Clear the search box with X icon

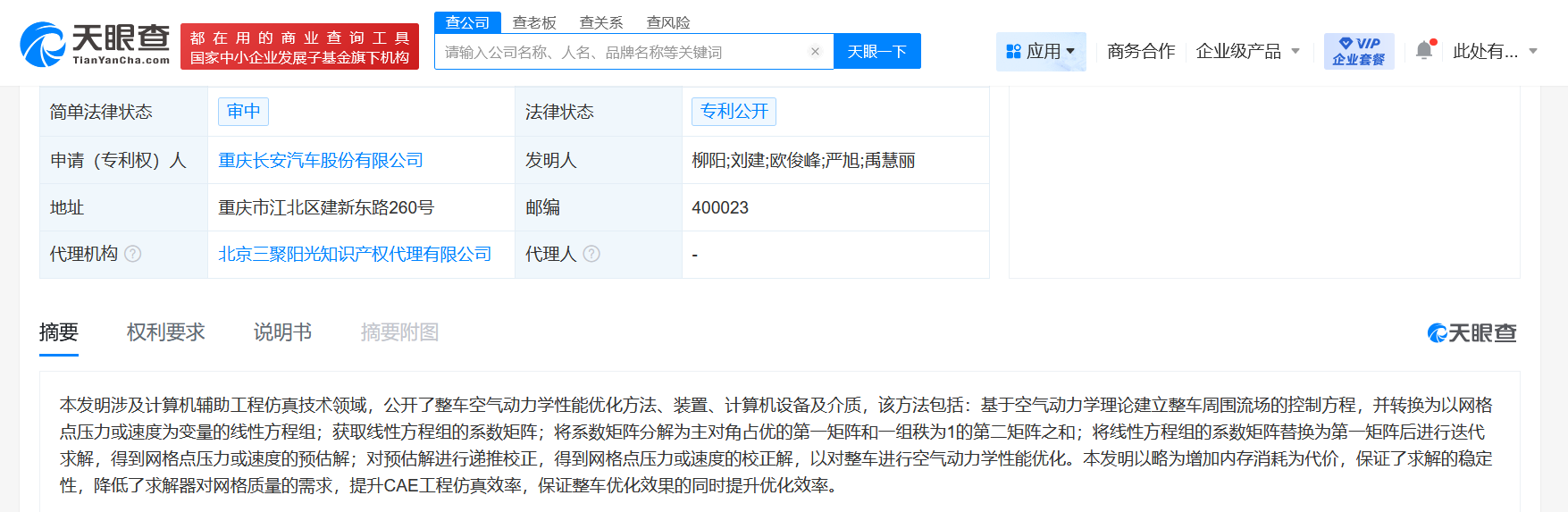point(815,52)
